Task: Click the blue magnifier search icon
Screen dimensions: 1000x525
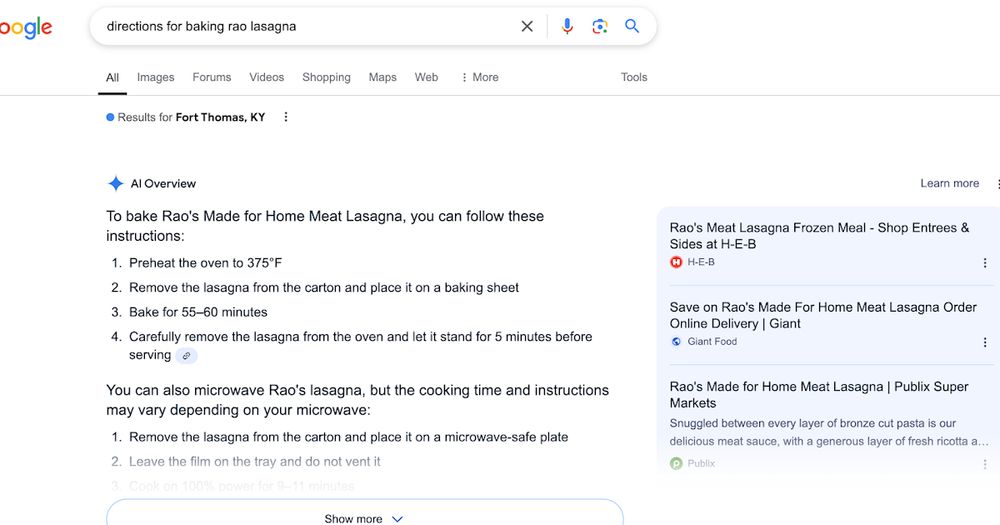Action: [632, 26]
